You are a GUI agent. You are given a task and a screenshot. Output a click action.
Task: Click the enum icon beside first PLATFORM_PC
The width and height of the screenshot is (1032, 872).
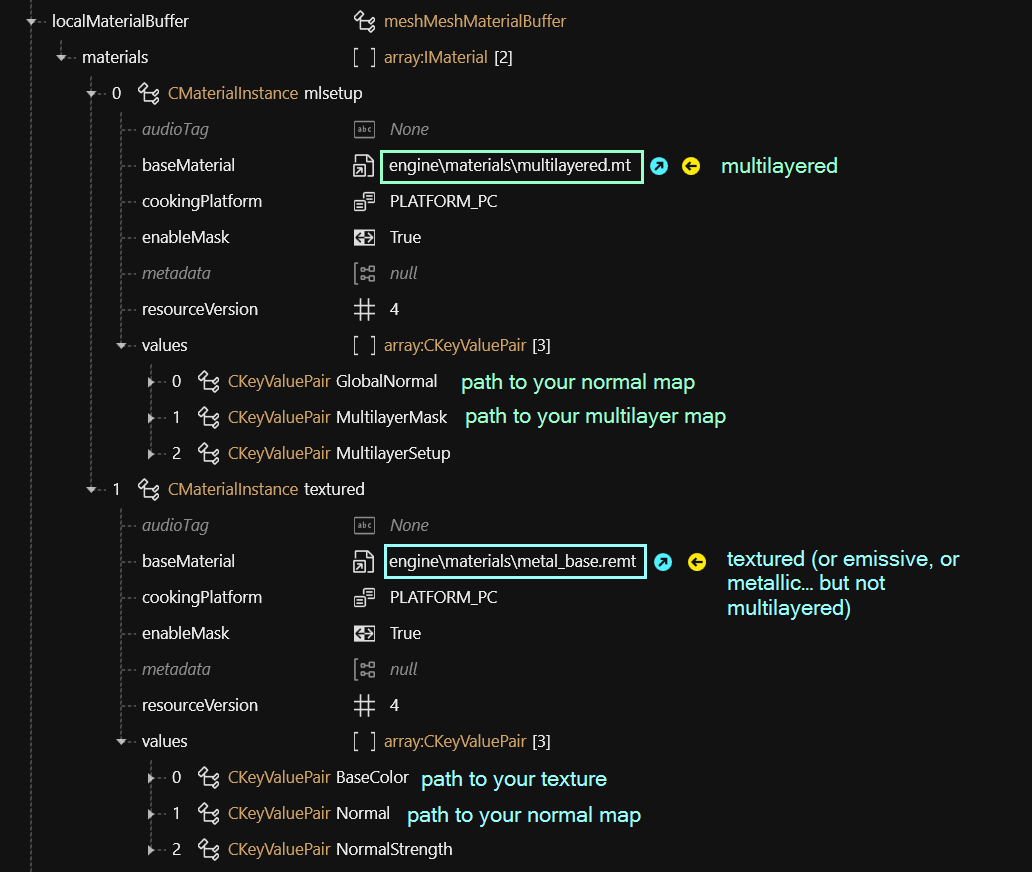pos(364,202)
